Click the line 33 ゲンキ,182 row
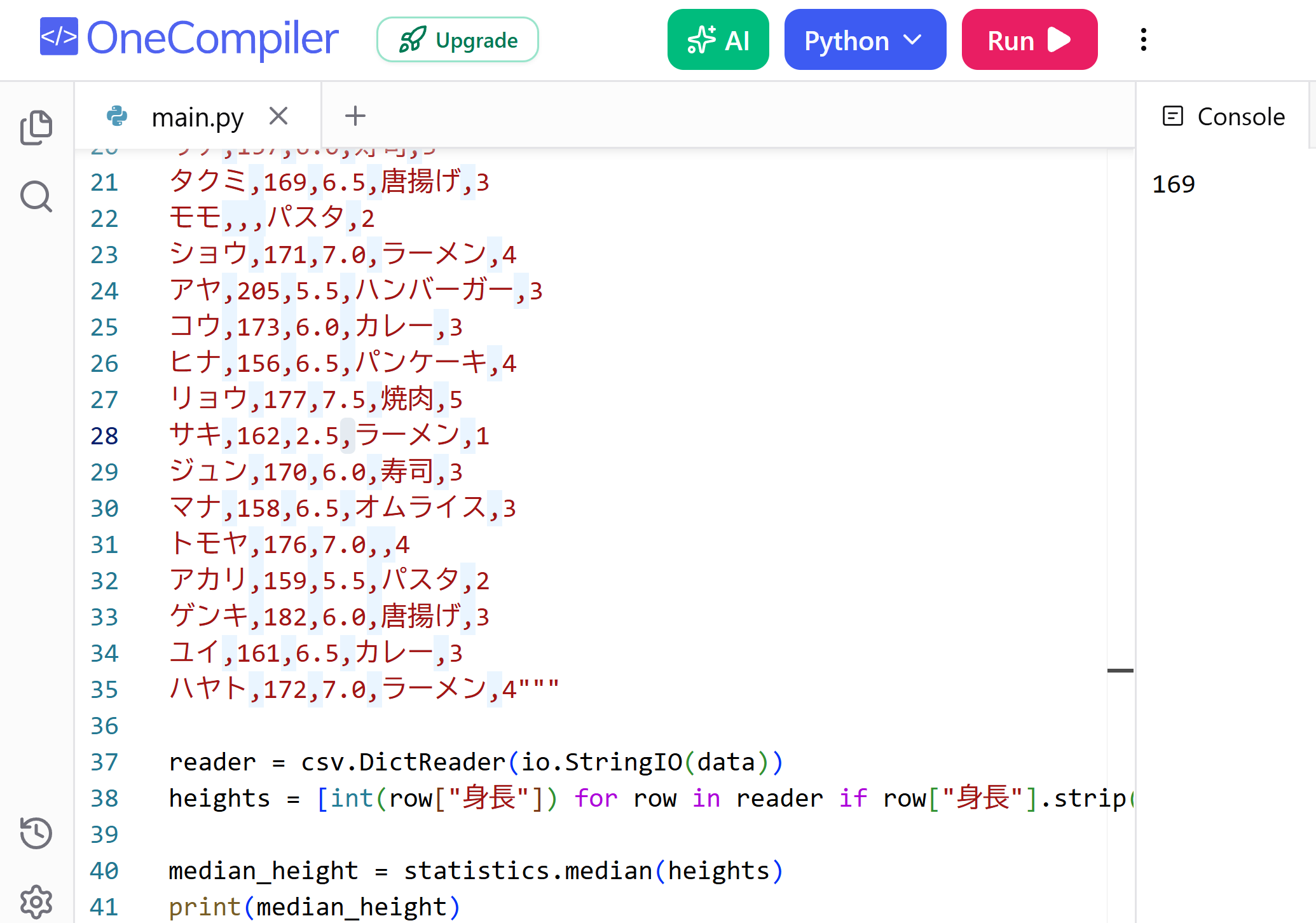Screen dimensions: 1316x923 tap(329, 617)
